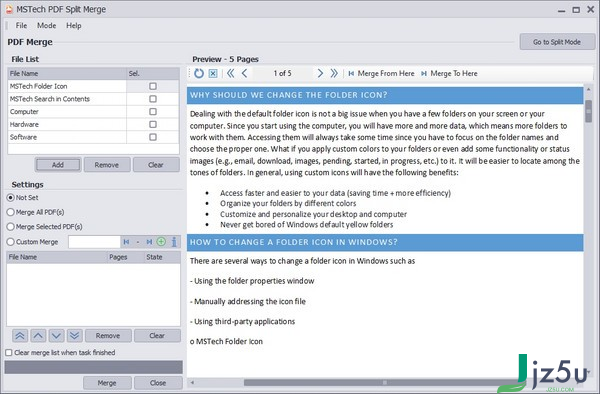600x394 pixels.
Task: Check Sel. box for Software
Action: tap(153, 137)
